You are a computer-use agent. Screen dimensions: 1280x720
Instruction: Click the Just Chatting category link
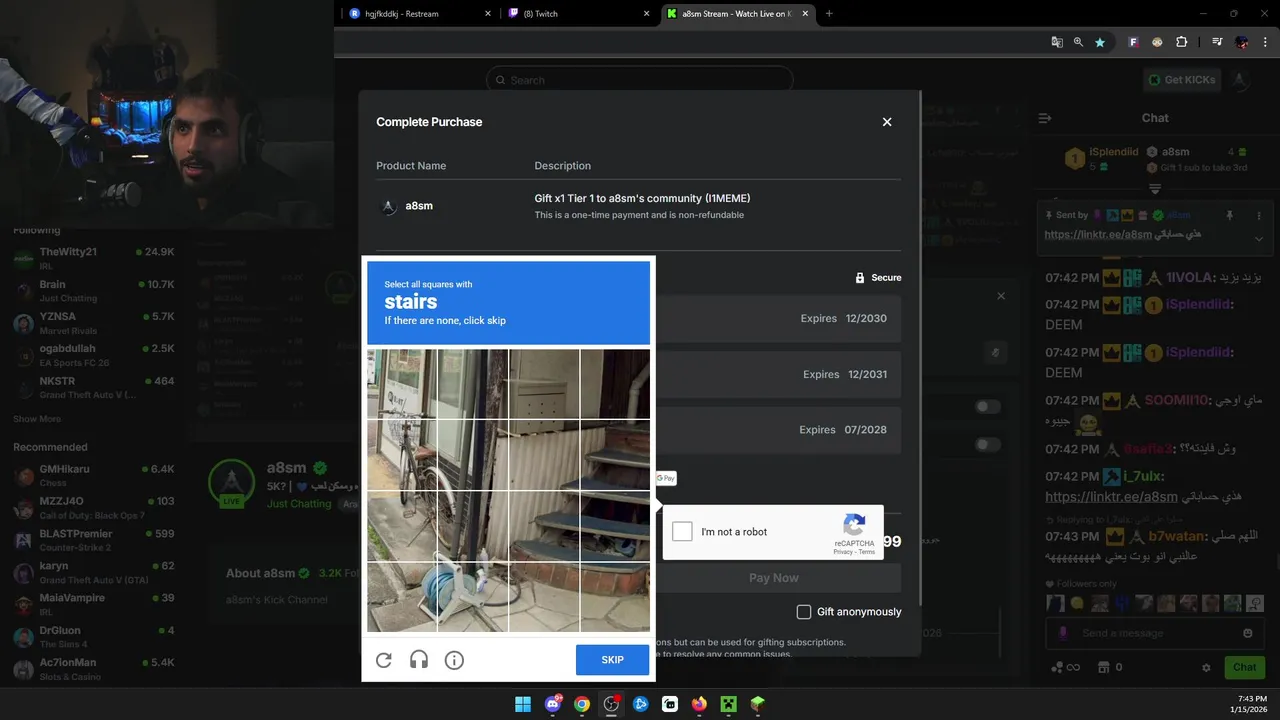coord(299,504)
